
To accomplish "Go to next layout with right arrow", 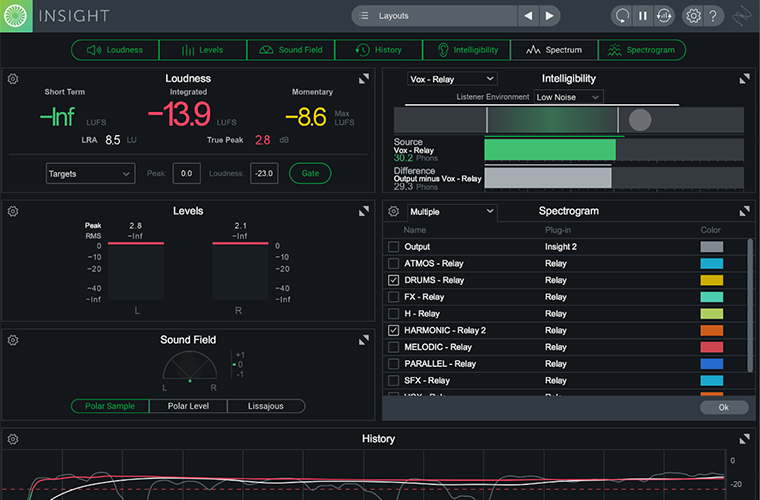I will 549,16.
